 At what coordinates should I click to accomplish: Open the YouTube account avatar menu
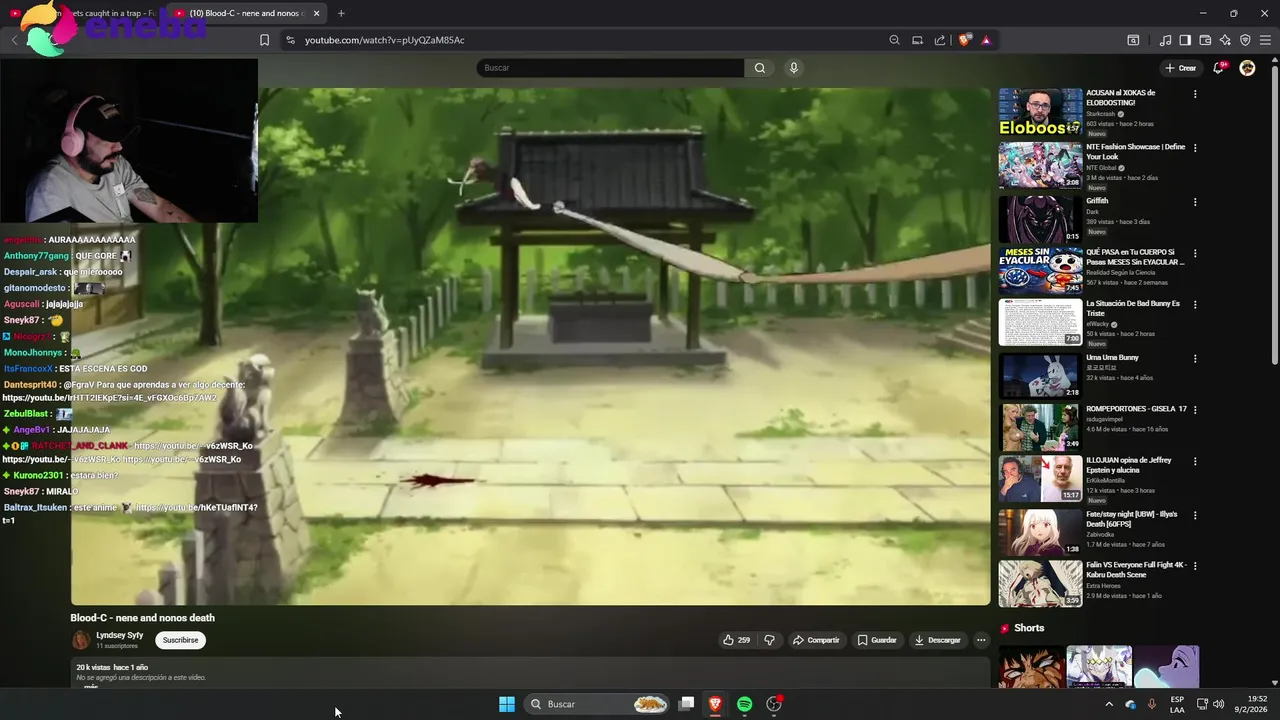point(1247,68)
